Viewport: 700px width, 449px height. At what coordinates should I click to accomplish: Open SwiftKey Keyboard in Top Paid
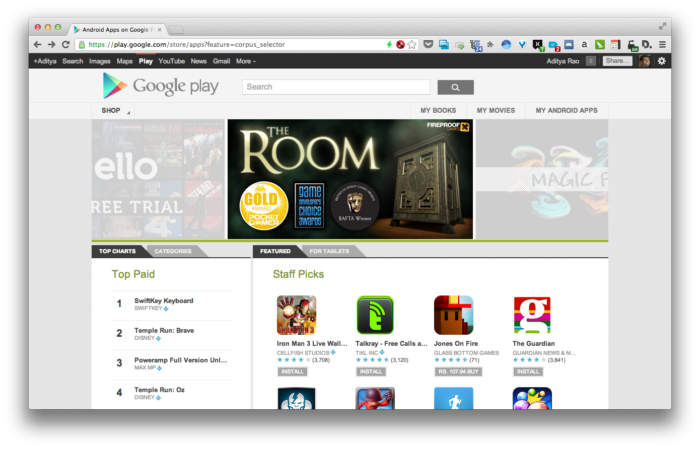pos(164,301)
